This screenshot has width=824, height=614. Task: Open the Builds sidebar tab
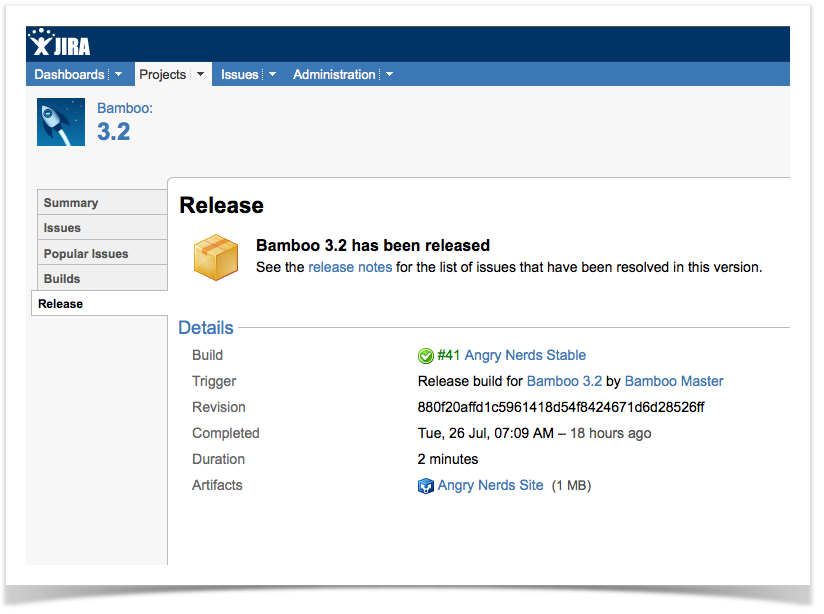[x=62, y=279]
